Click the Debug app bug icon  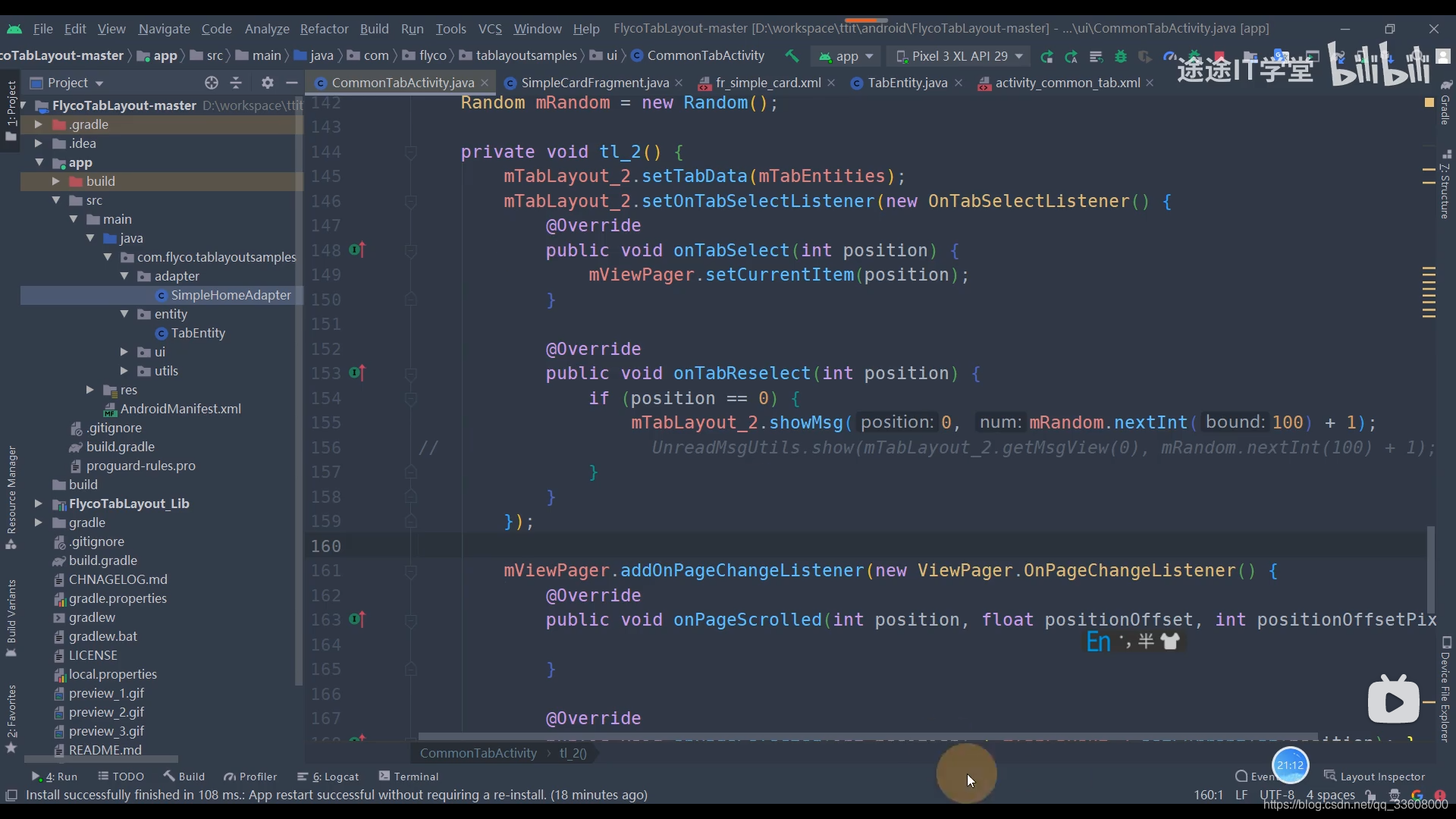[x=1121, y=56]
